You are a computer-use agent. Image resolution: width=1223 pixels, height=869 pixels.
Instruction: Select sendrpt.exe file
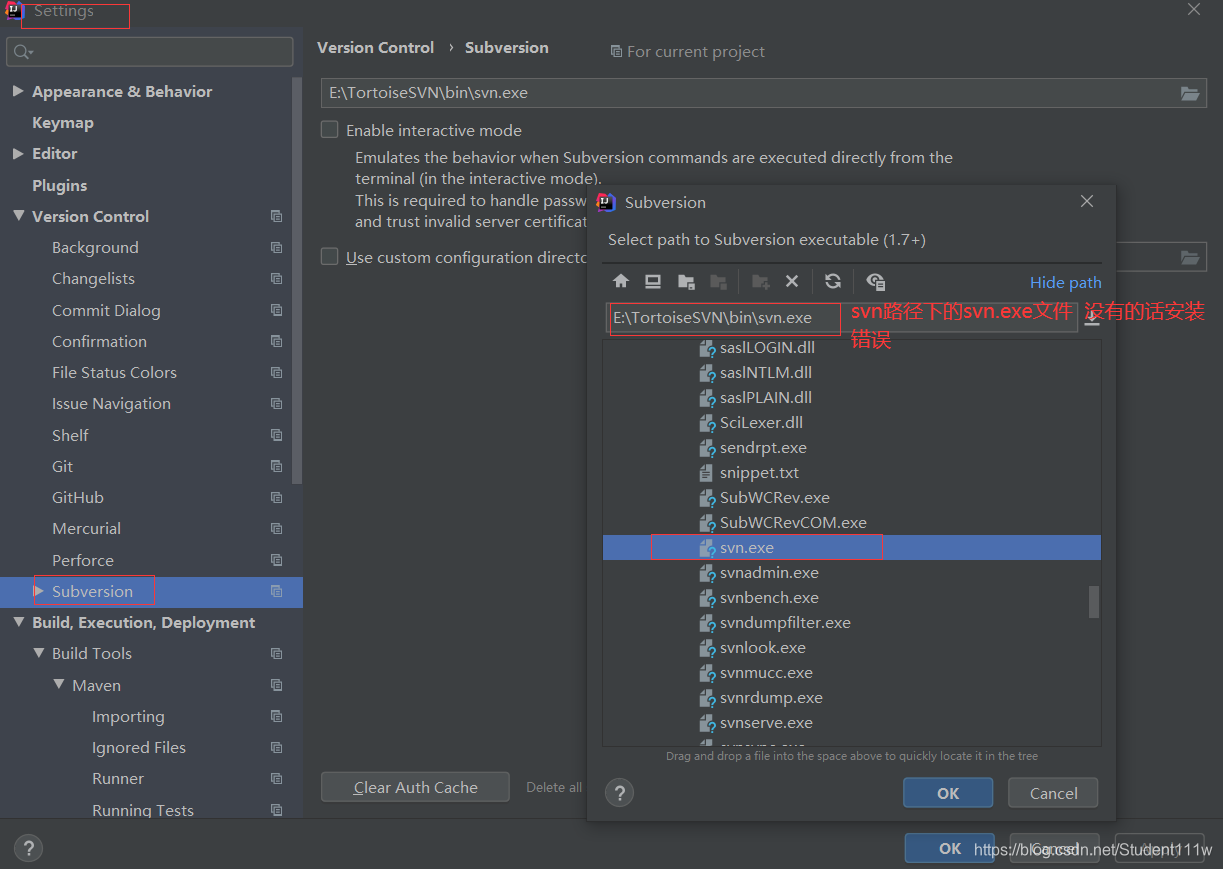tap(763, 447)
